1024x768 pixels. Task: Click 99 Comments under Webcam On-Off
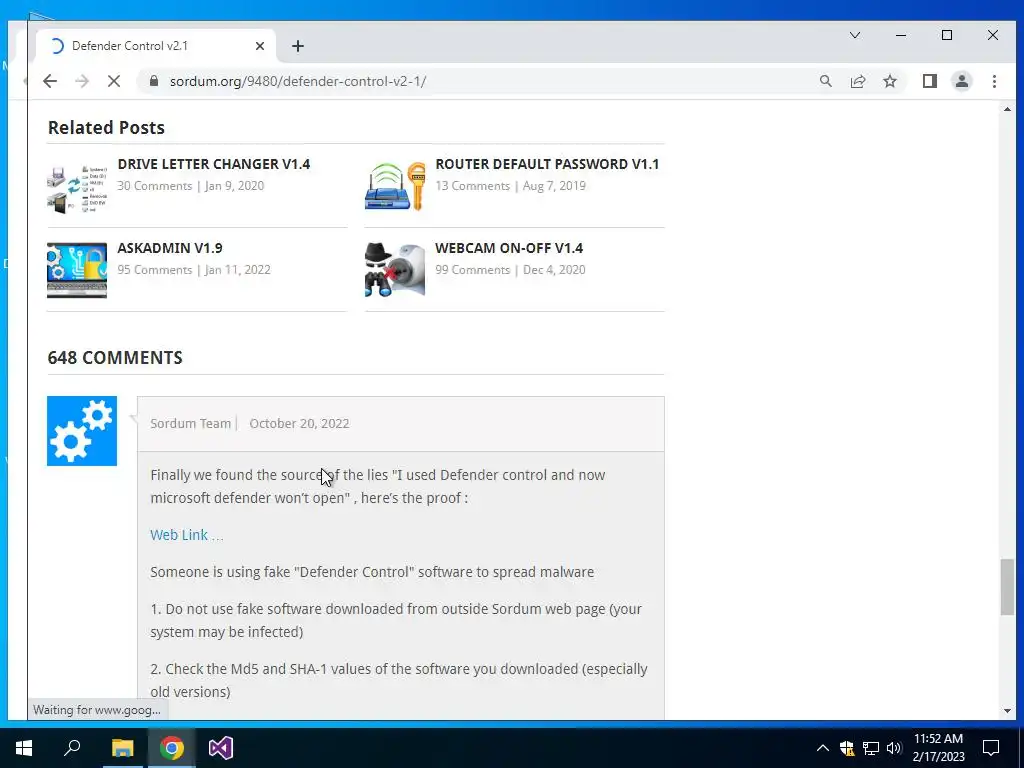pyautogui.click(x=472, y=270)
